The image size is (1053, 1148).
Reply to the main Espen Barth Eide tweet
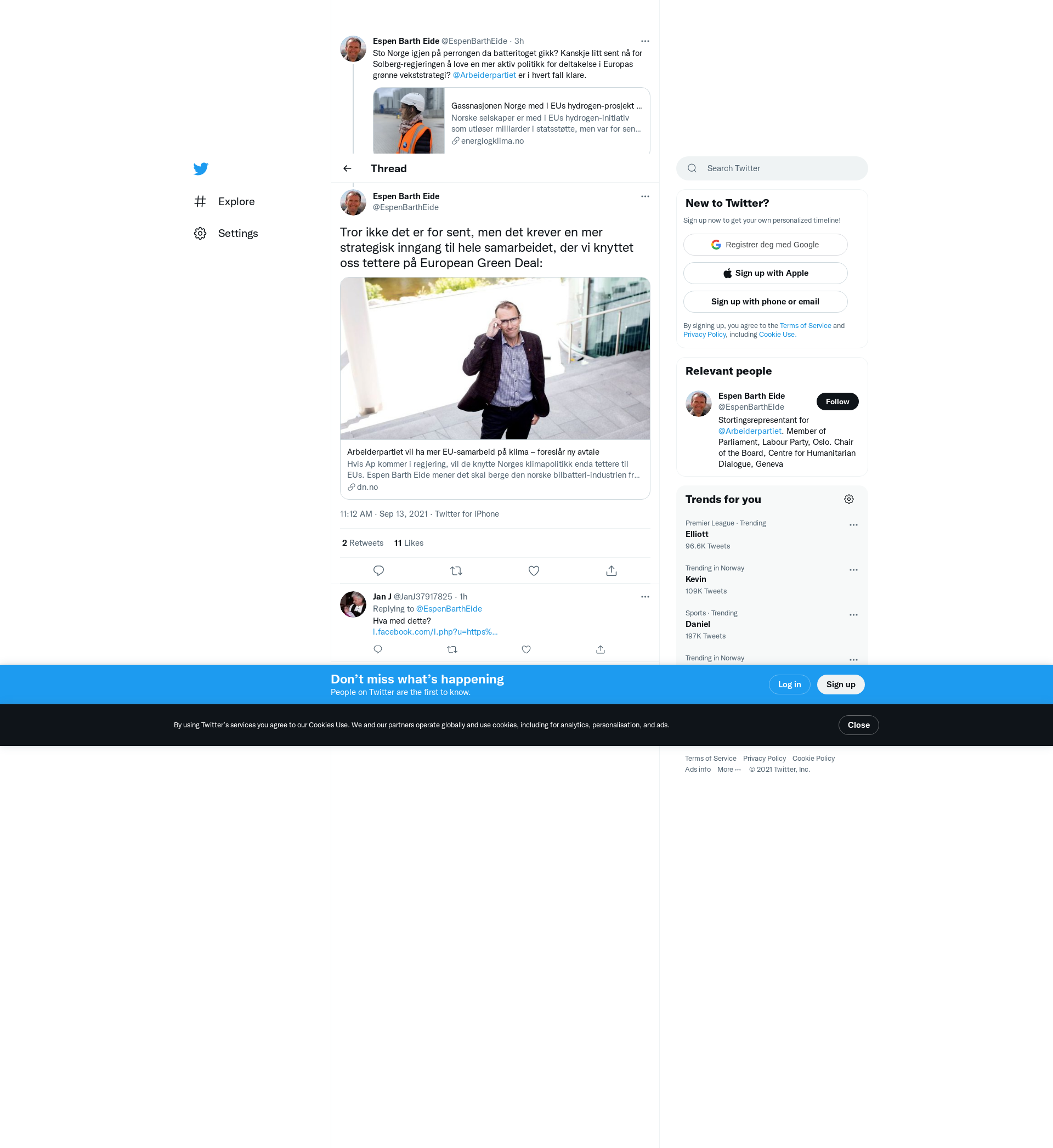pos(378,570)
